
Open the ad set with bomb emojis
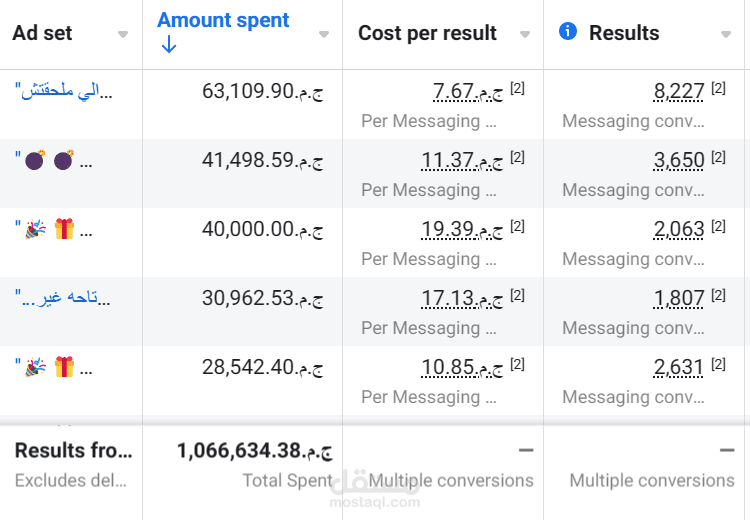coord(53,161)
